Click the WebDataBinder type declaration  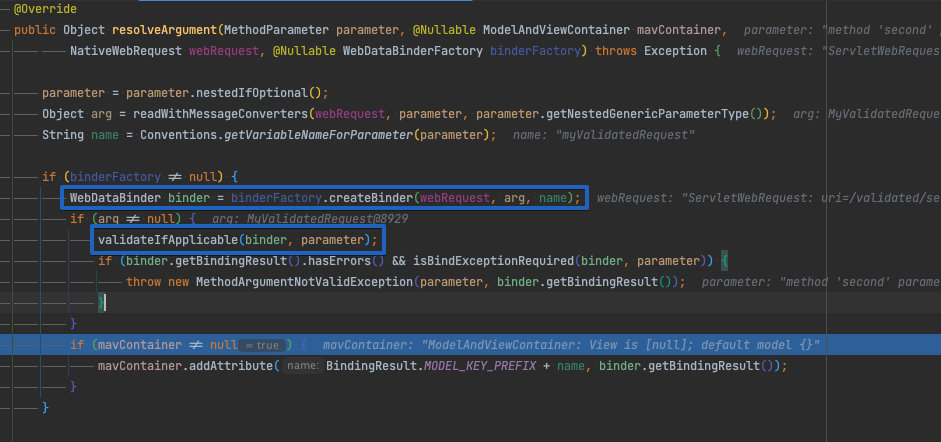point(115,197)
